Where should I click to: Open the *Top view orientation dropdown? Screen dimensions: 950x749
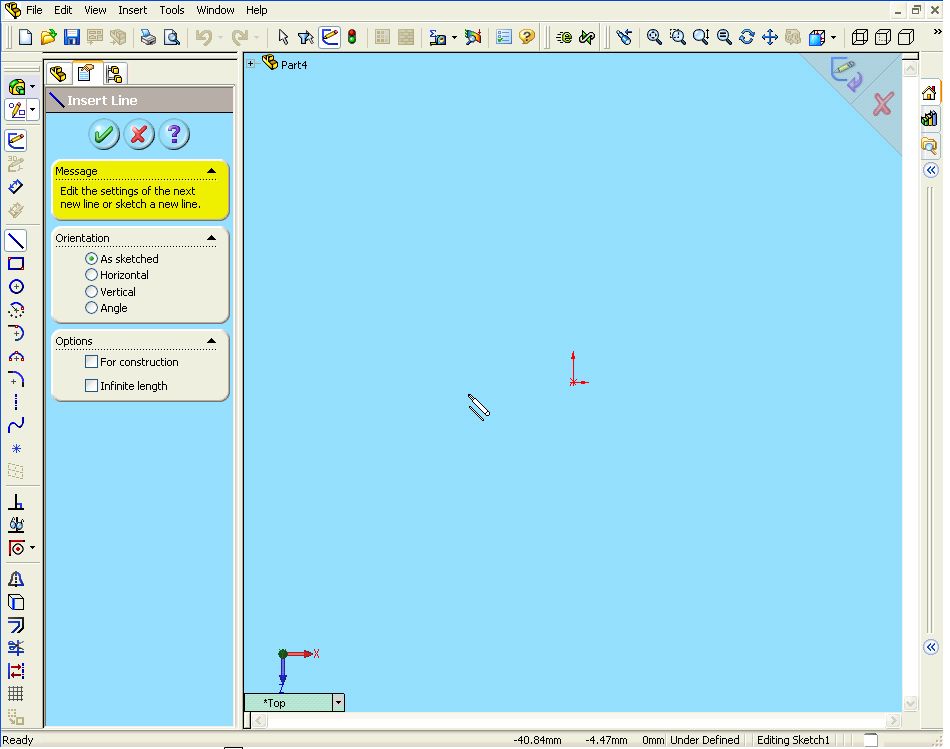[x=338, y=703]
